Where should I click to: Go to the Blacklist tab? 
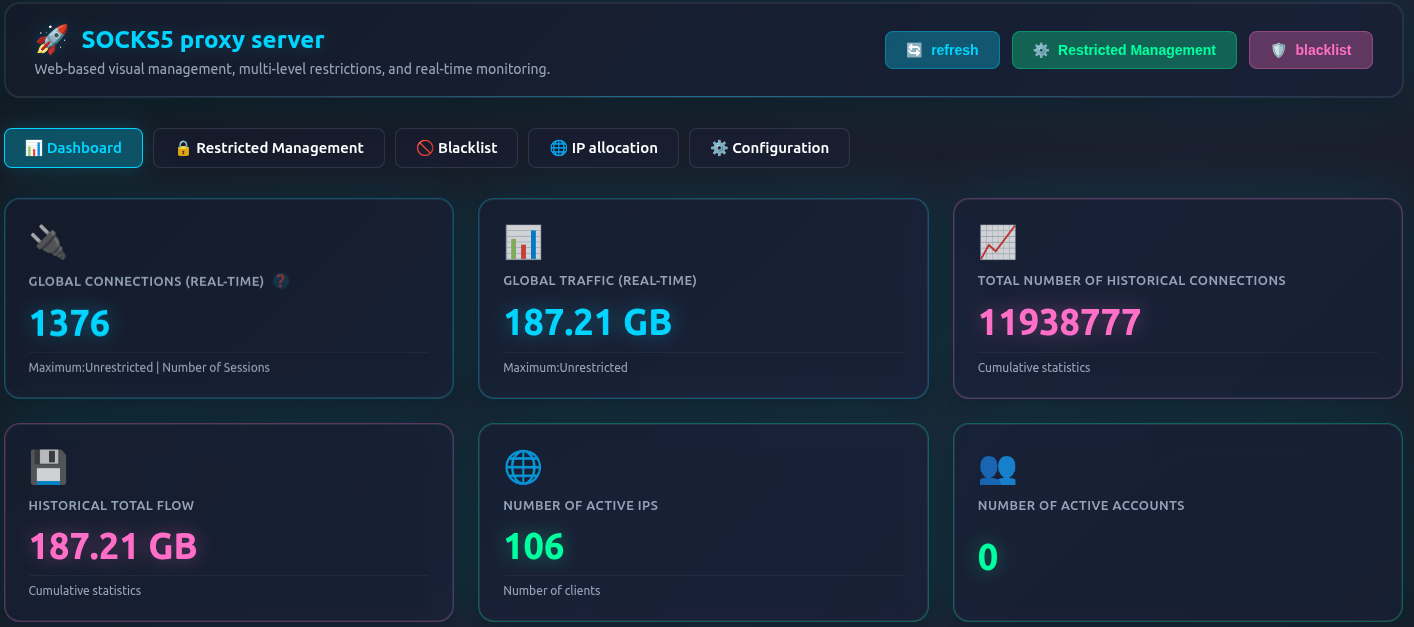coord(456,148)
